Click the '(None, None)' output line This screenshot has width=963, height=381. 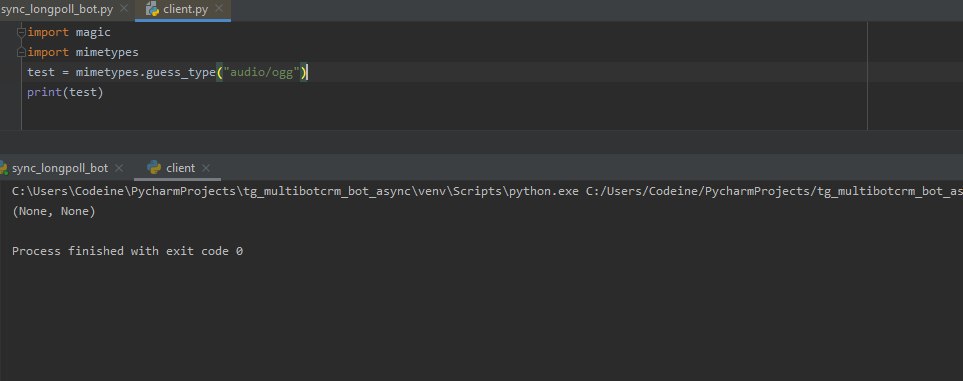pos(53,211)
